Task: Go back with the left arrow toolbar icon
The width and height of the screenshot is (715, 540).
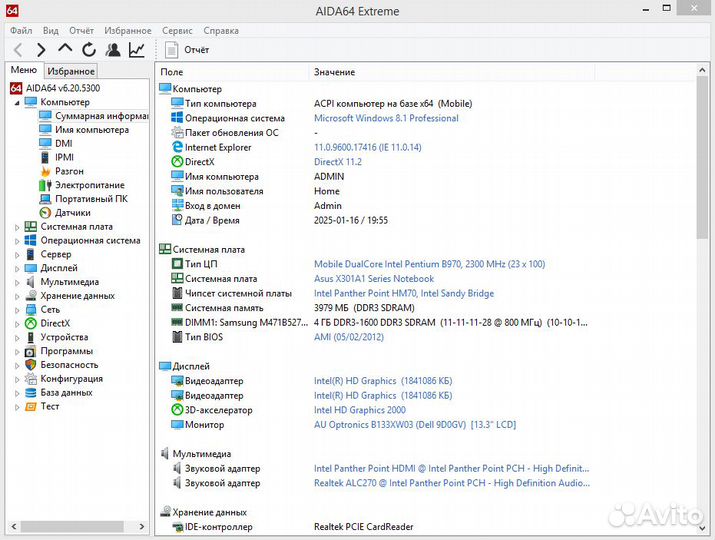Action: 18,50
